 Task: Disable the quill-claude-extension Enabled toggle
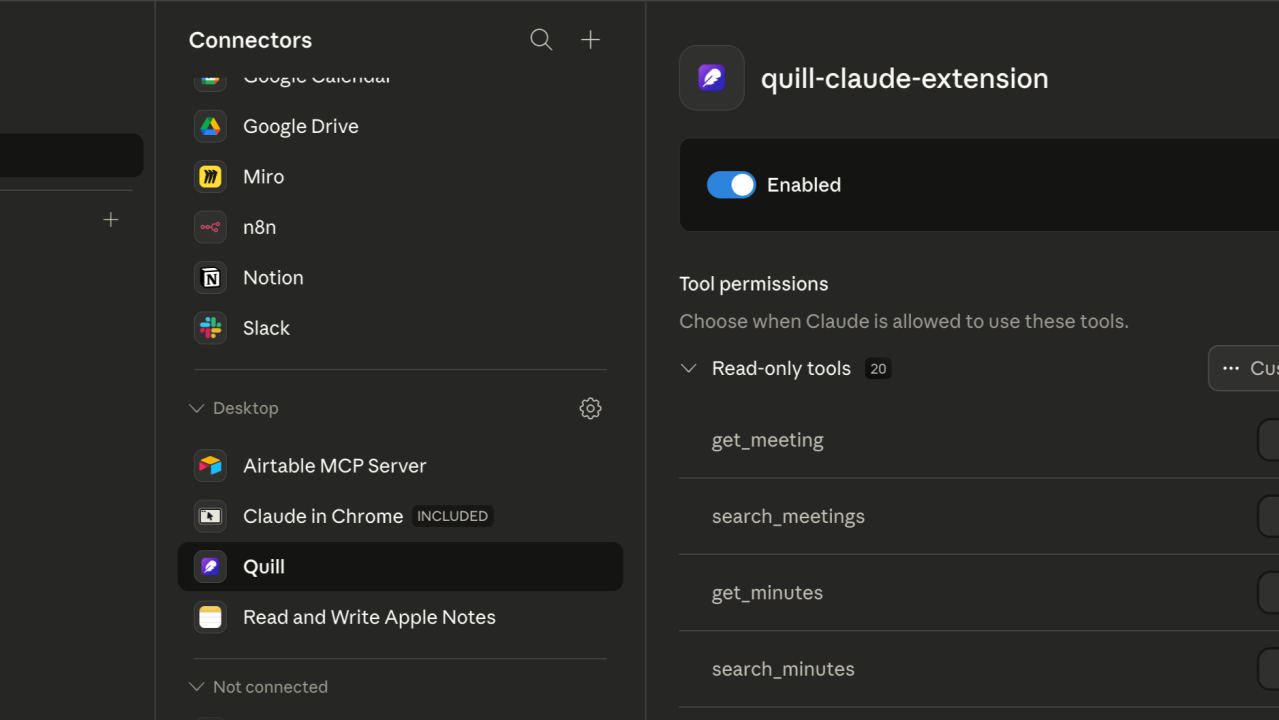point(731,185)
